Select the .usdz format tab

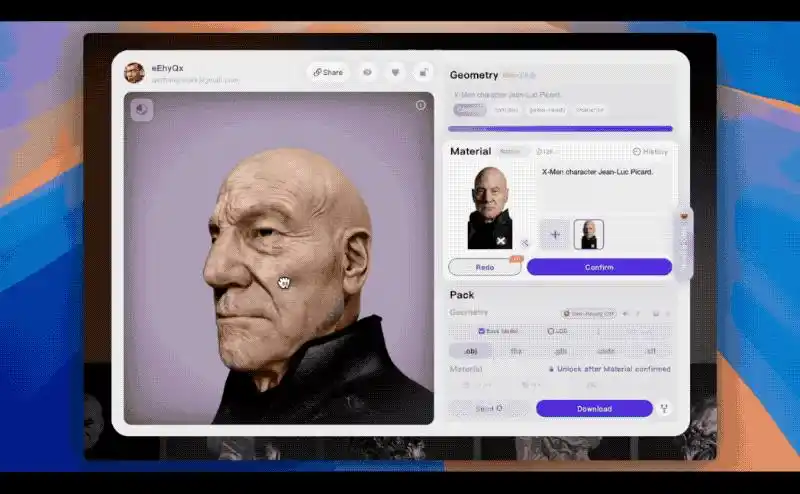pos(606,351)
